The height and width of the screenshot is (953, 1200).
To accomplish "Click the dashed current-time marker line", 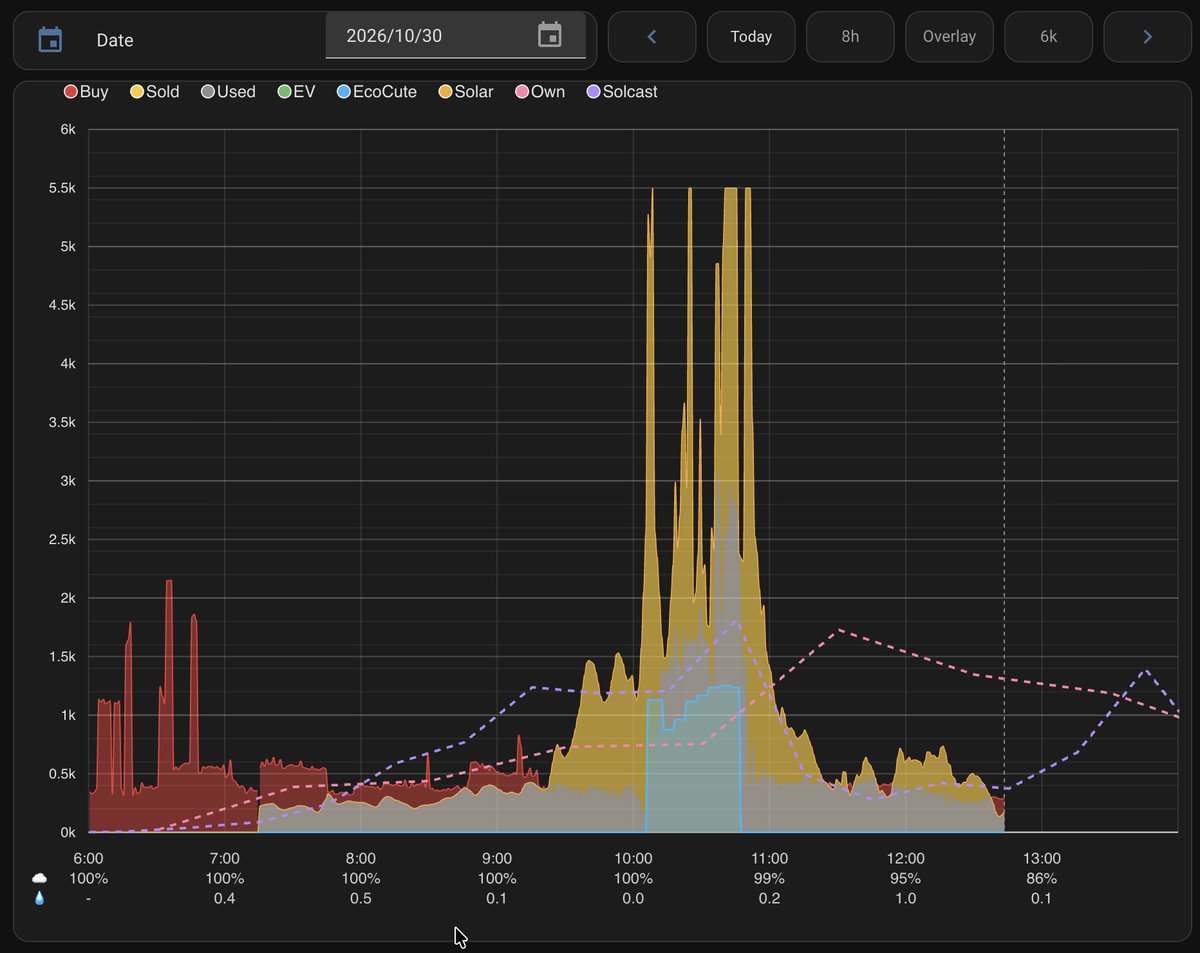I will pyautogui.click(x=1004, y=480).
